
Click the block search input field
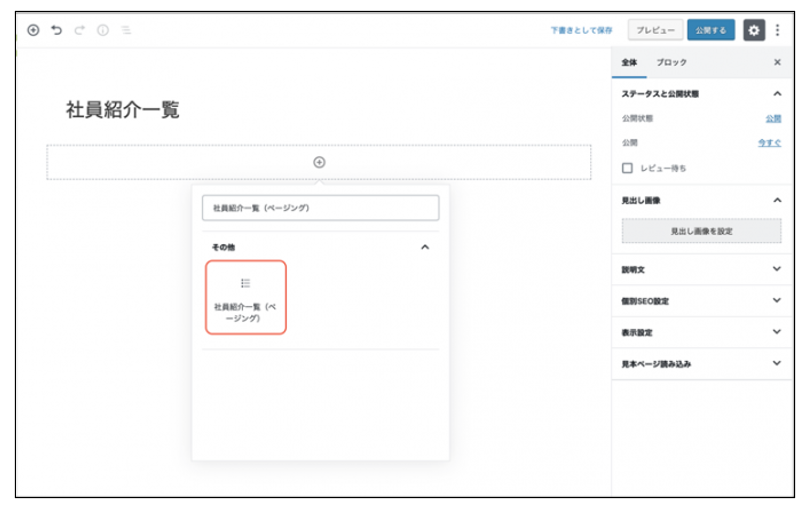coord(320,208)
